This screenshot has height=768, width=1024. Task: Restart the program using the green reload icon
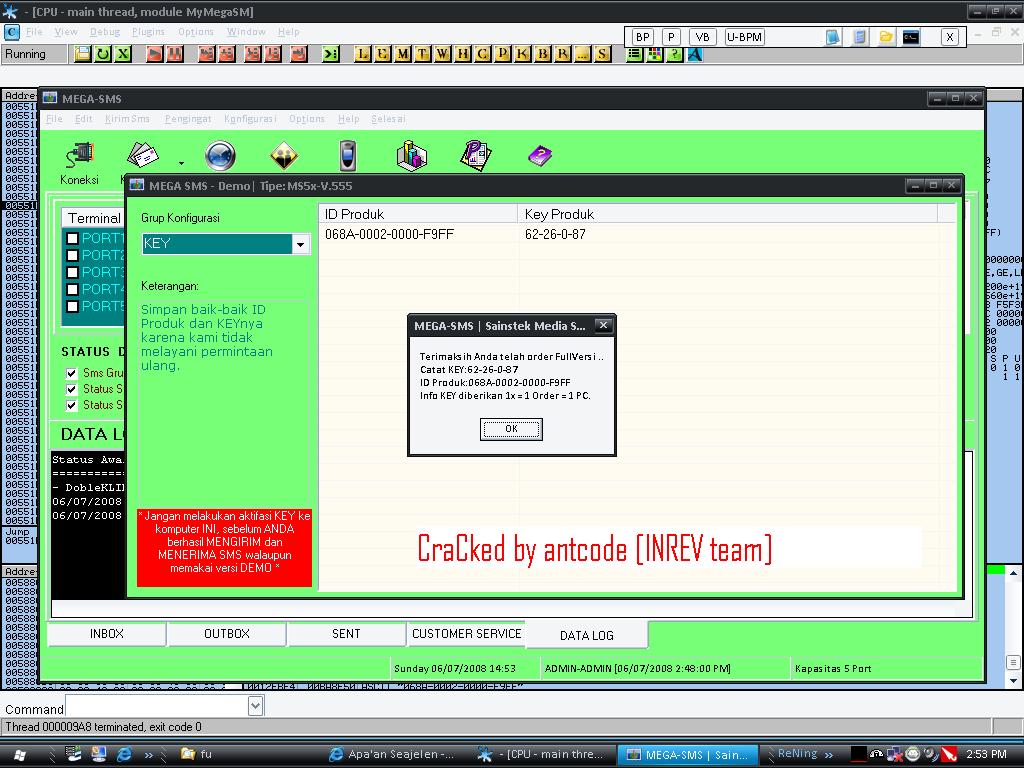point(103,54)
